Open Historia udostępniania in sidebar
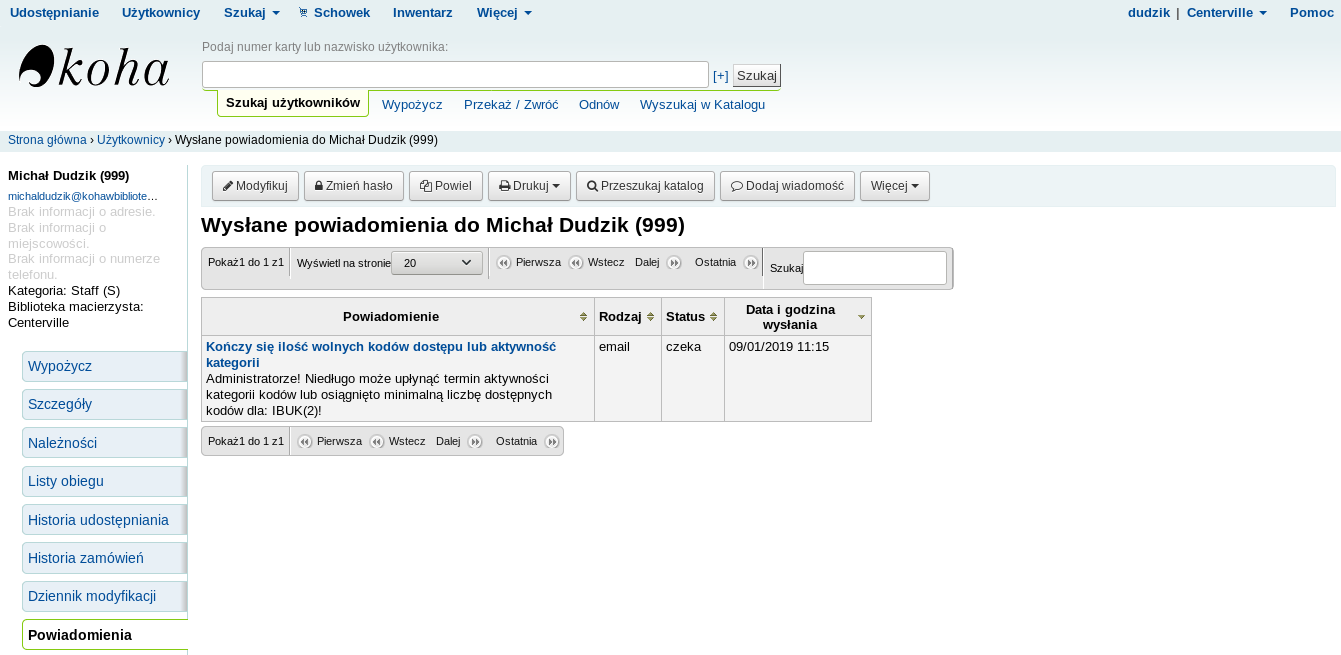This screenshot has height=655, width=1341. (x=98, y=520)
